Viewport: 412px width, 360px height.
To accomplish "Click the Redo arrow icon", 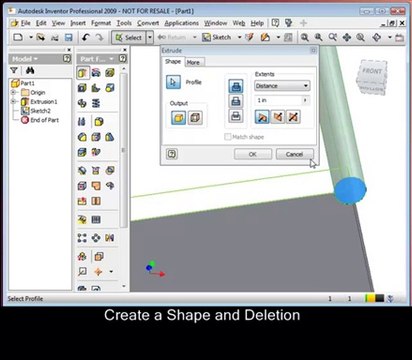I will (99, 37).
